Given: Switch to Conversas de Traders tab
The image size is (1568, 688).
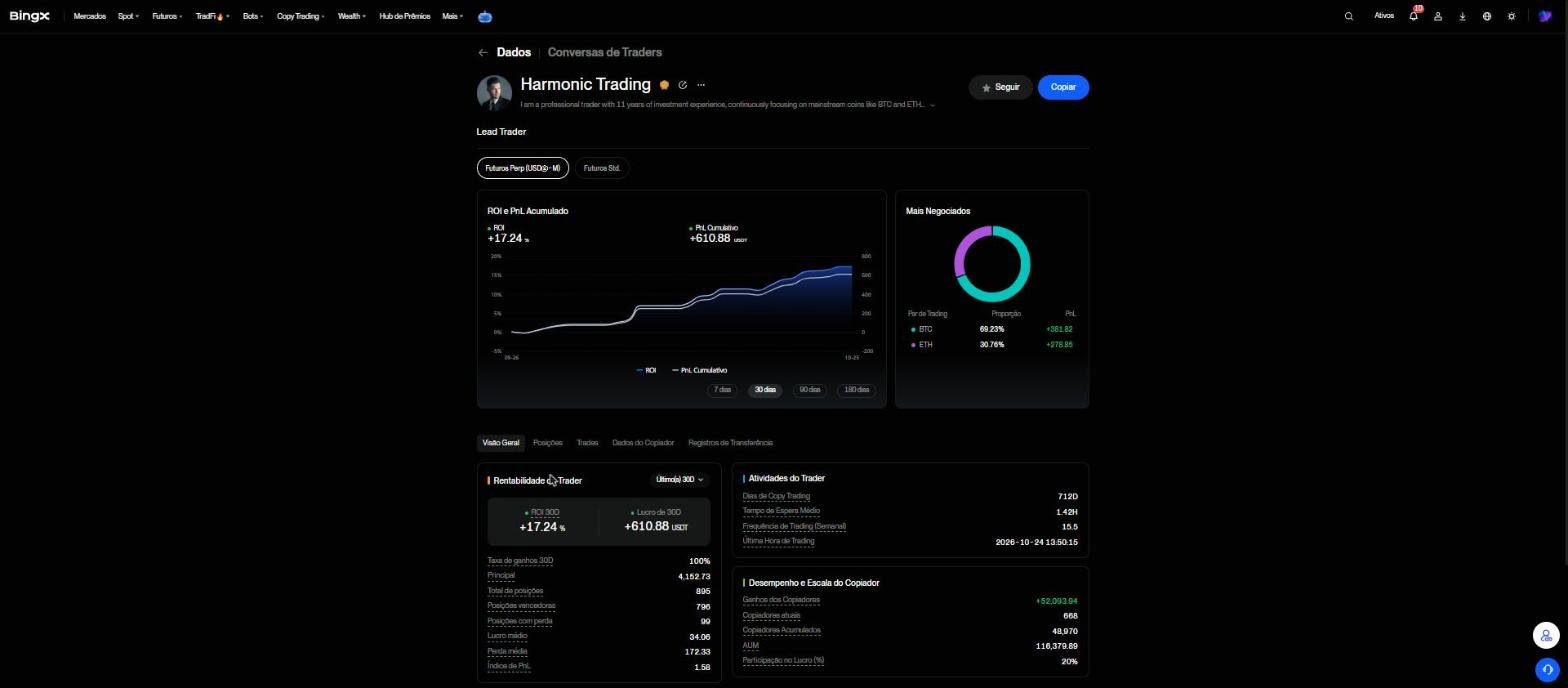Looking at the screenshot, I should pos(604,52).
